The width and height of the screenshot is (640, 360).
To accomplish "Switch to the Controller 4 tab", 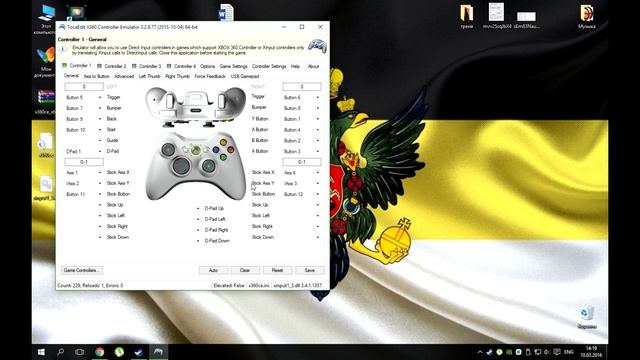I will coord(181,66).
